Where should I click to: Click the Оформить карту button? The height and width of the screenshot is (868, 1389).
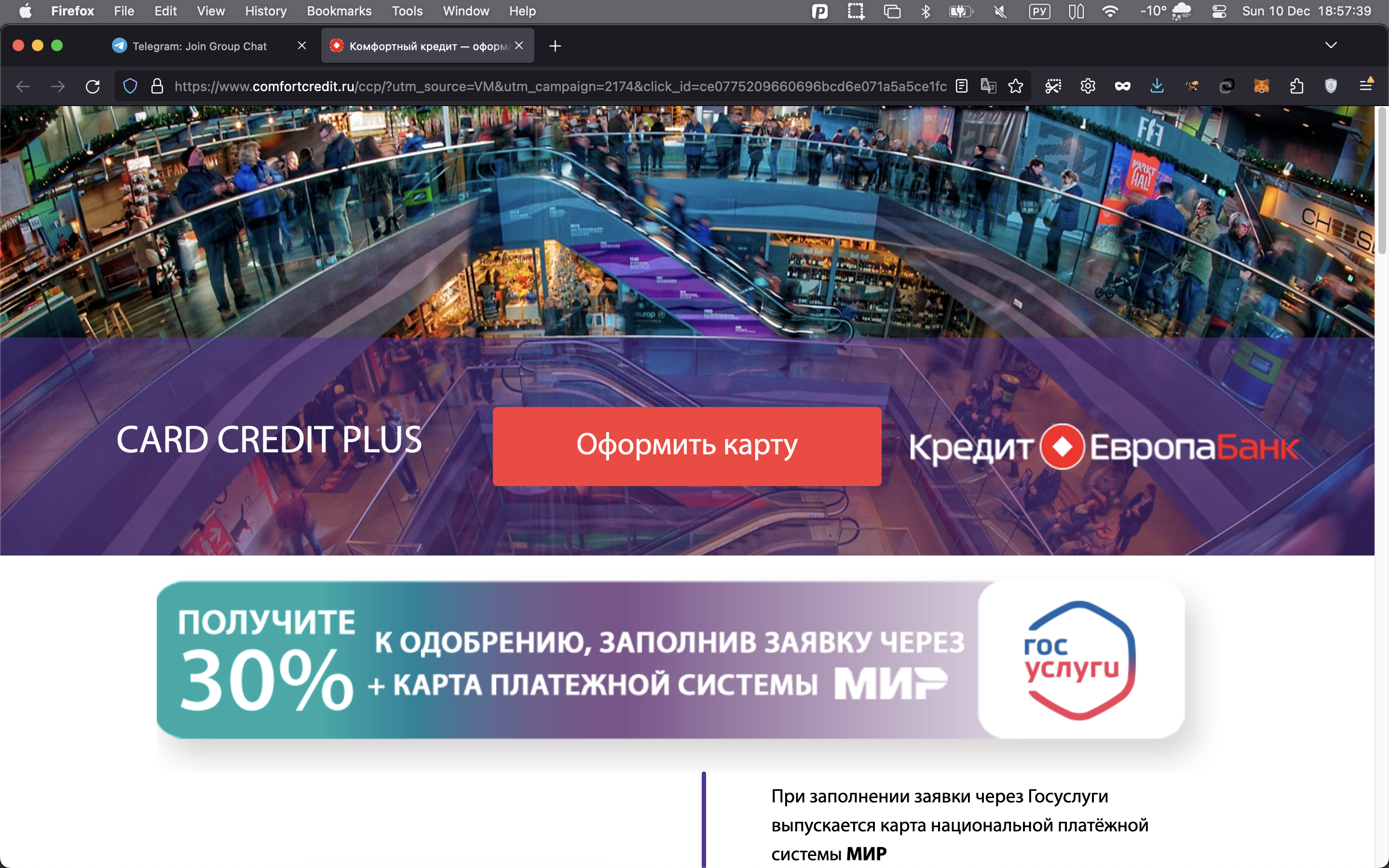(686, 446)
